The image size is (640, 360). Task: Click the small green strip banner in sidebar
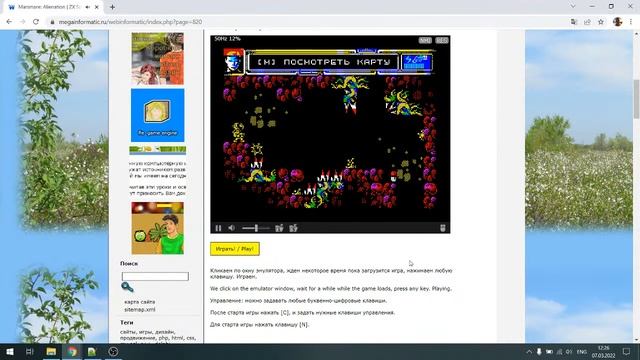(x=158, y=150)
